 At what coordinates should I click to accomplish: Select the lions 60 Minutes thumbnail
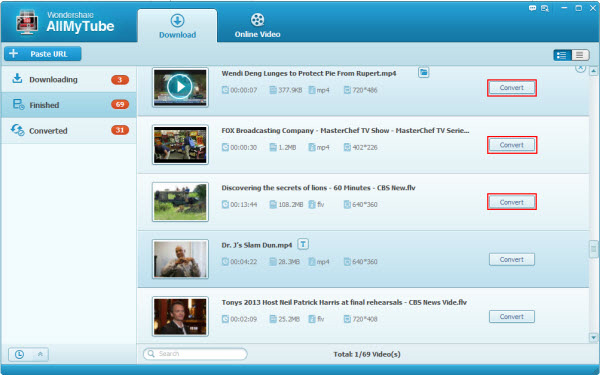pyautogui.click(x=180, y=202)
